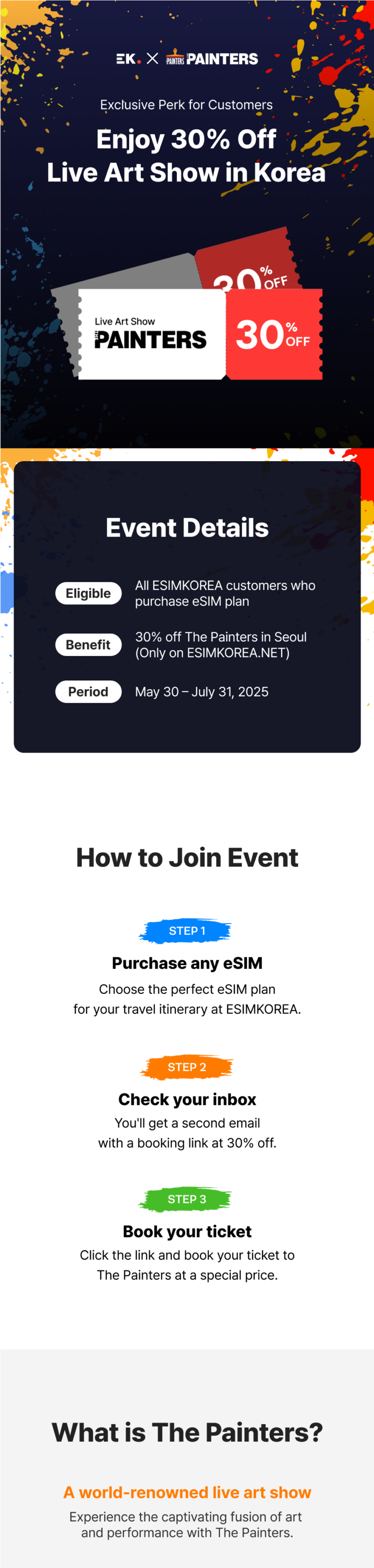Viewport: 374px width, 1568px height.
Task: Click the Purchase any eSIM title
Action: pyautogui.click(x=187, y=963)
